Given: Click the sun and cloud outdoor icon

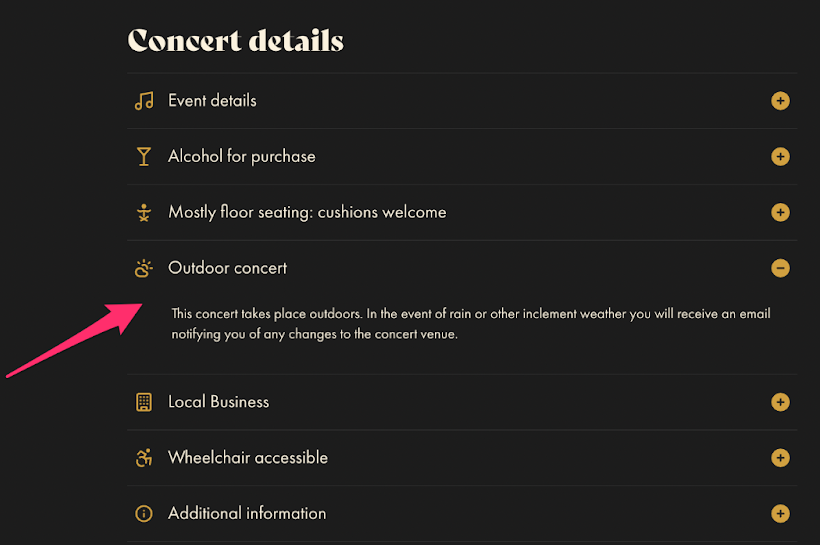Looking at the screenshot, I should pos(144,268).
